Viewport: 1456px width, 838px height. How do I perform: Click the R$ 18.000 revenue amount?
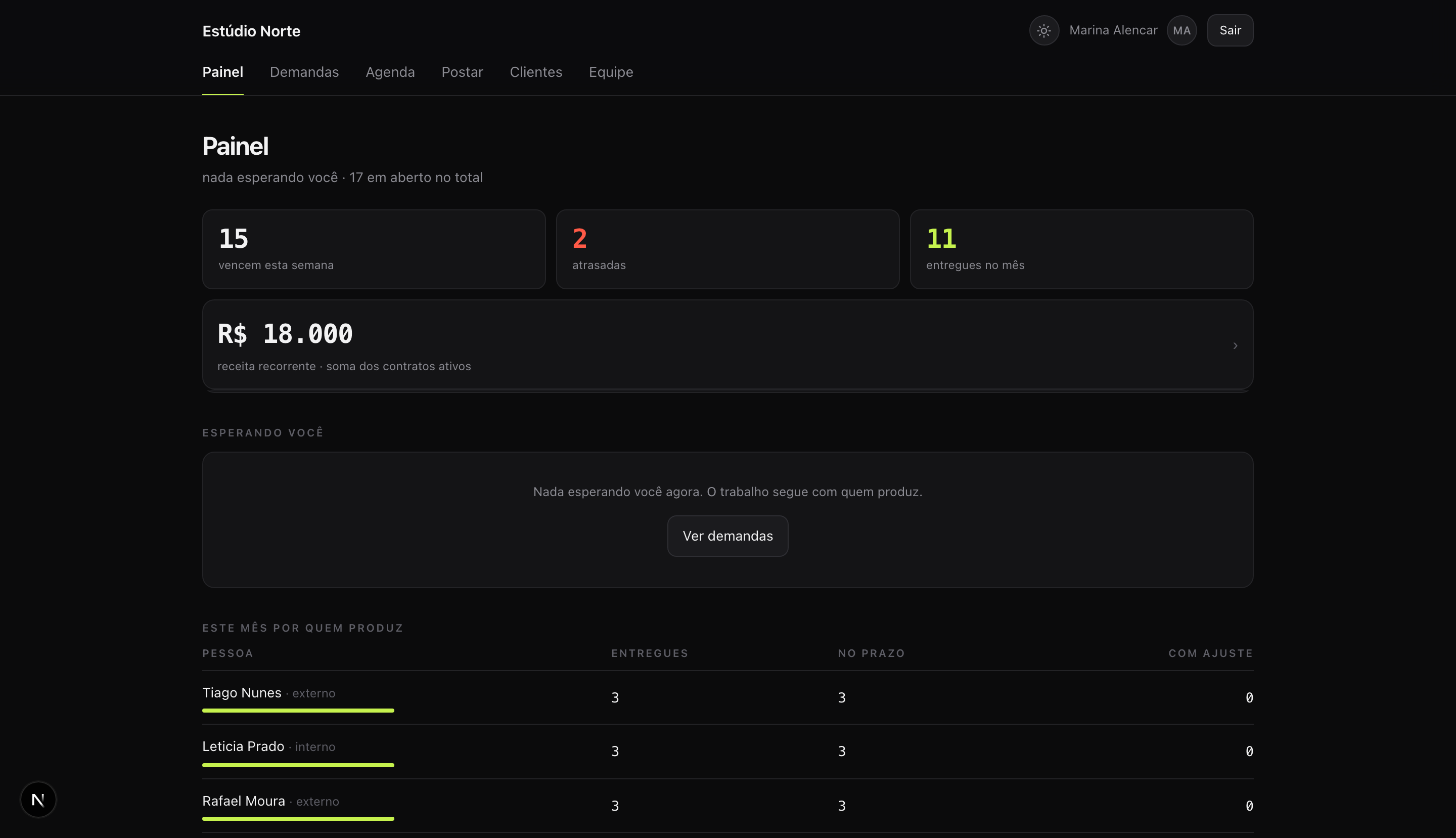(285, 334)
